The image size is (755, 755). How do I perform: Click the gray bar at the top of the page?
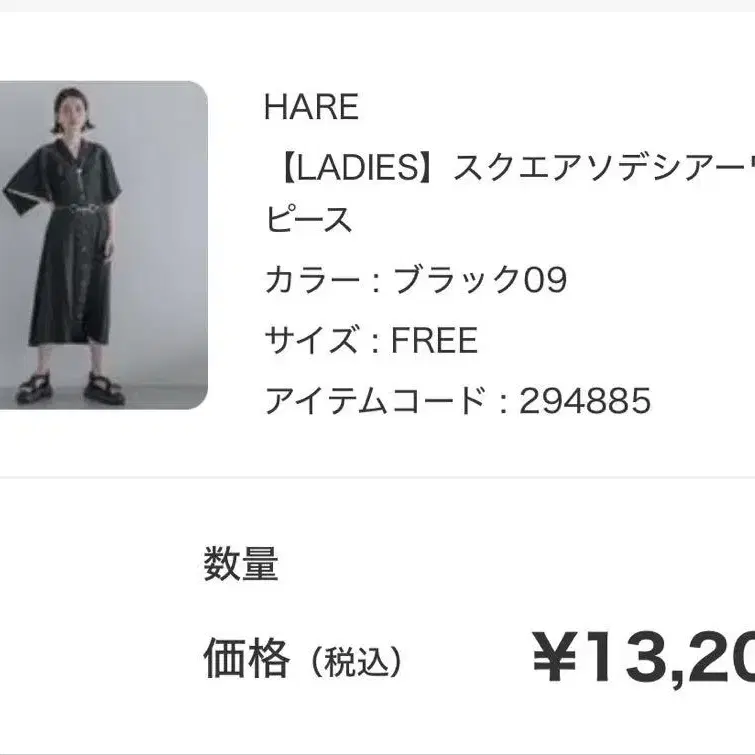pyautogui.click(x=378, y=6)
